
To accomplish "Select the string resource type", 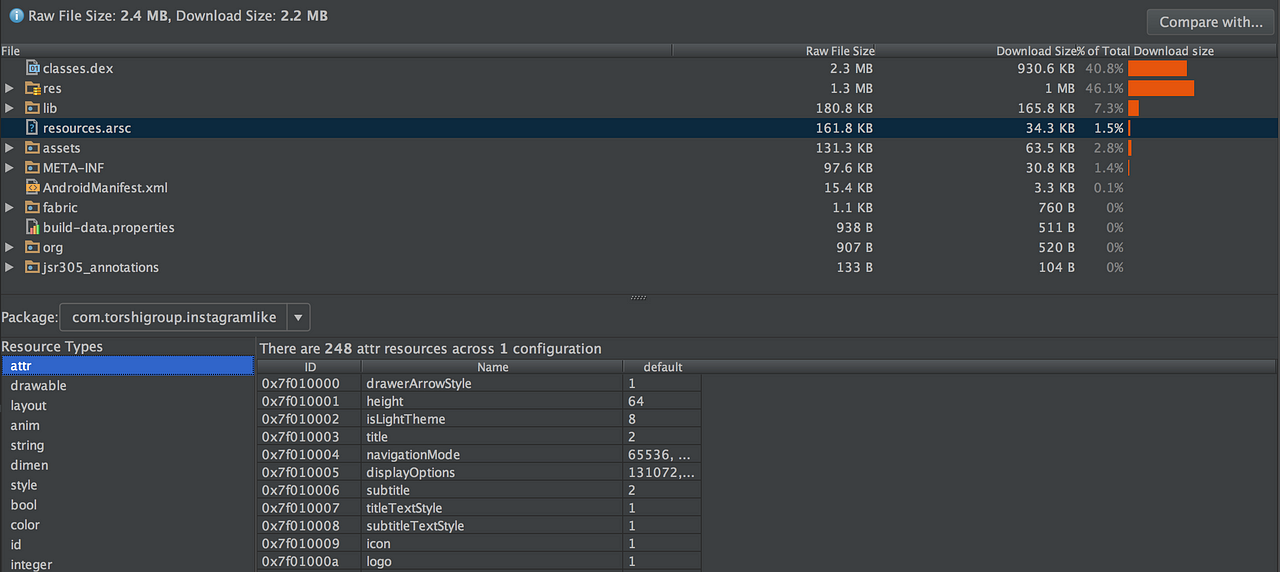I will [126, 446].
